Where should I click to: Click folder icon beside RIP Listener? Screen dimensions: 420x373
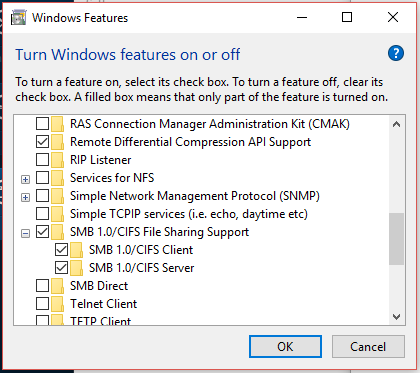coord(57,160)
